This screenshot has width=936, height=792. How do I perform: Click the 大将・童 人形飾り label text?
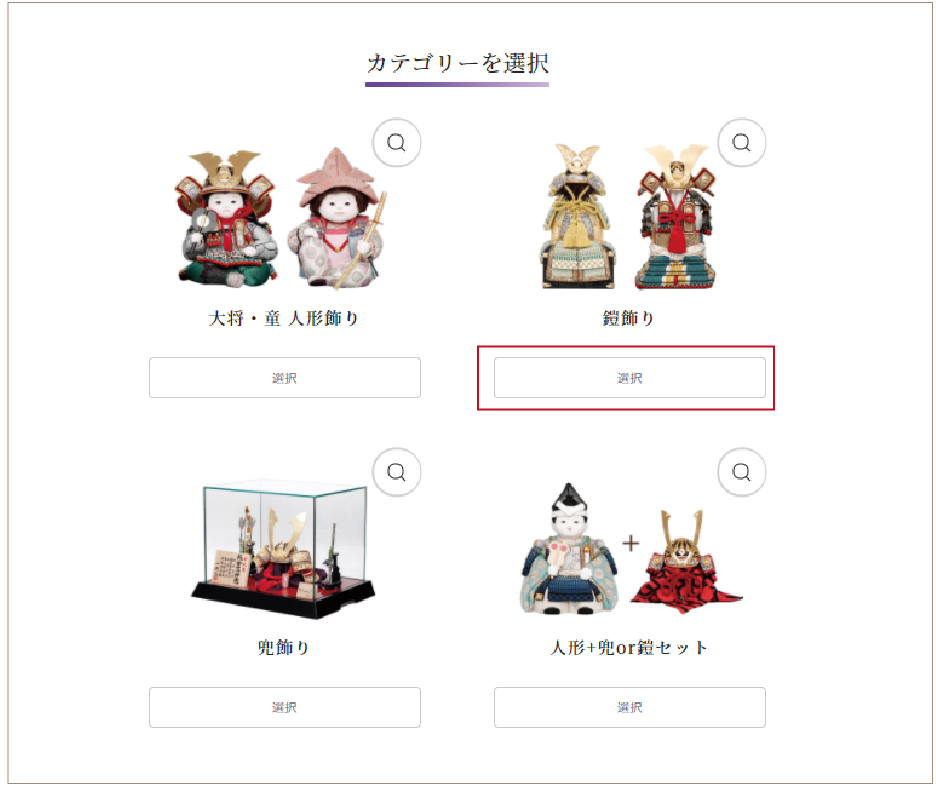(x=284, y=318)
